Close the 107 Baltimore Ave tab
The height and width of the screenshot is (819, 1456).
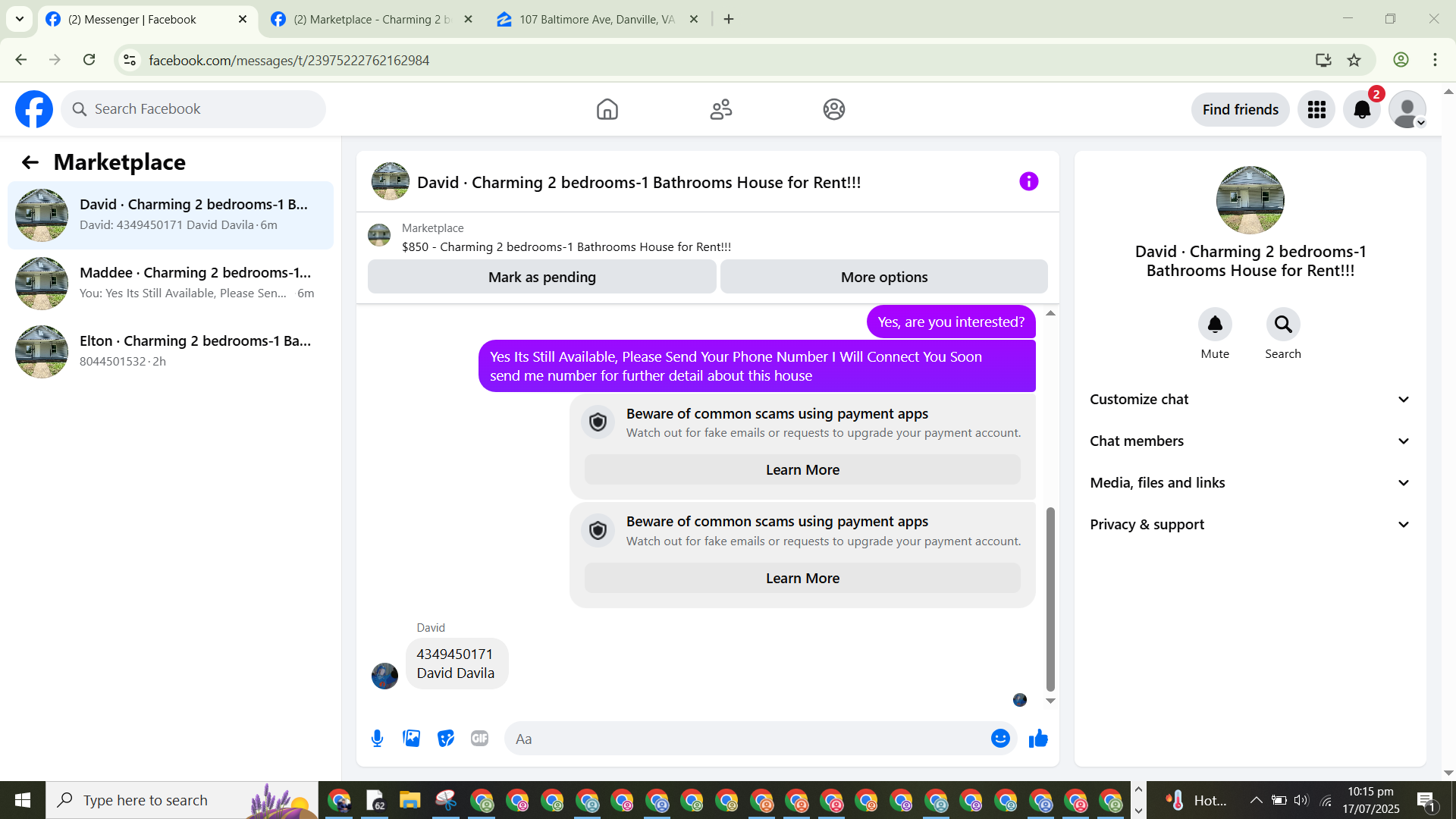694,19
